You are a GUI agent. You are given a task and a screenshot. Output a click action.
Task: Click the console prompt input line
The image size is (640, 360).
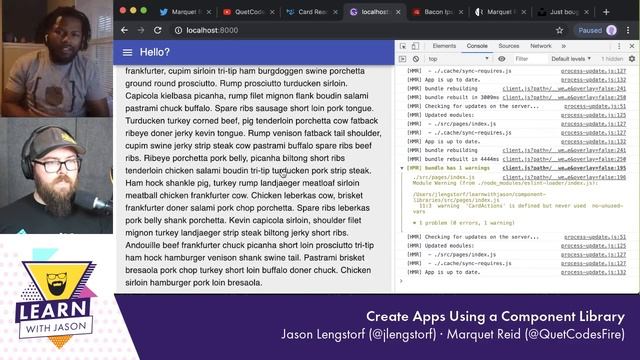[516, 281]
